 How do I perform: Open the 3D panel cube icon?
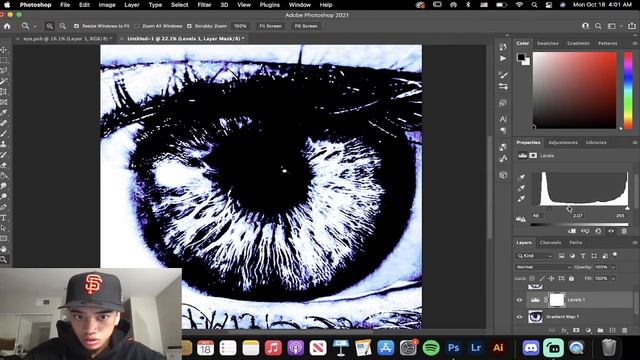coord(503,175)
